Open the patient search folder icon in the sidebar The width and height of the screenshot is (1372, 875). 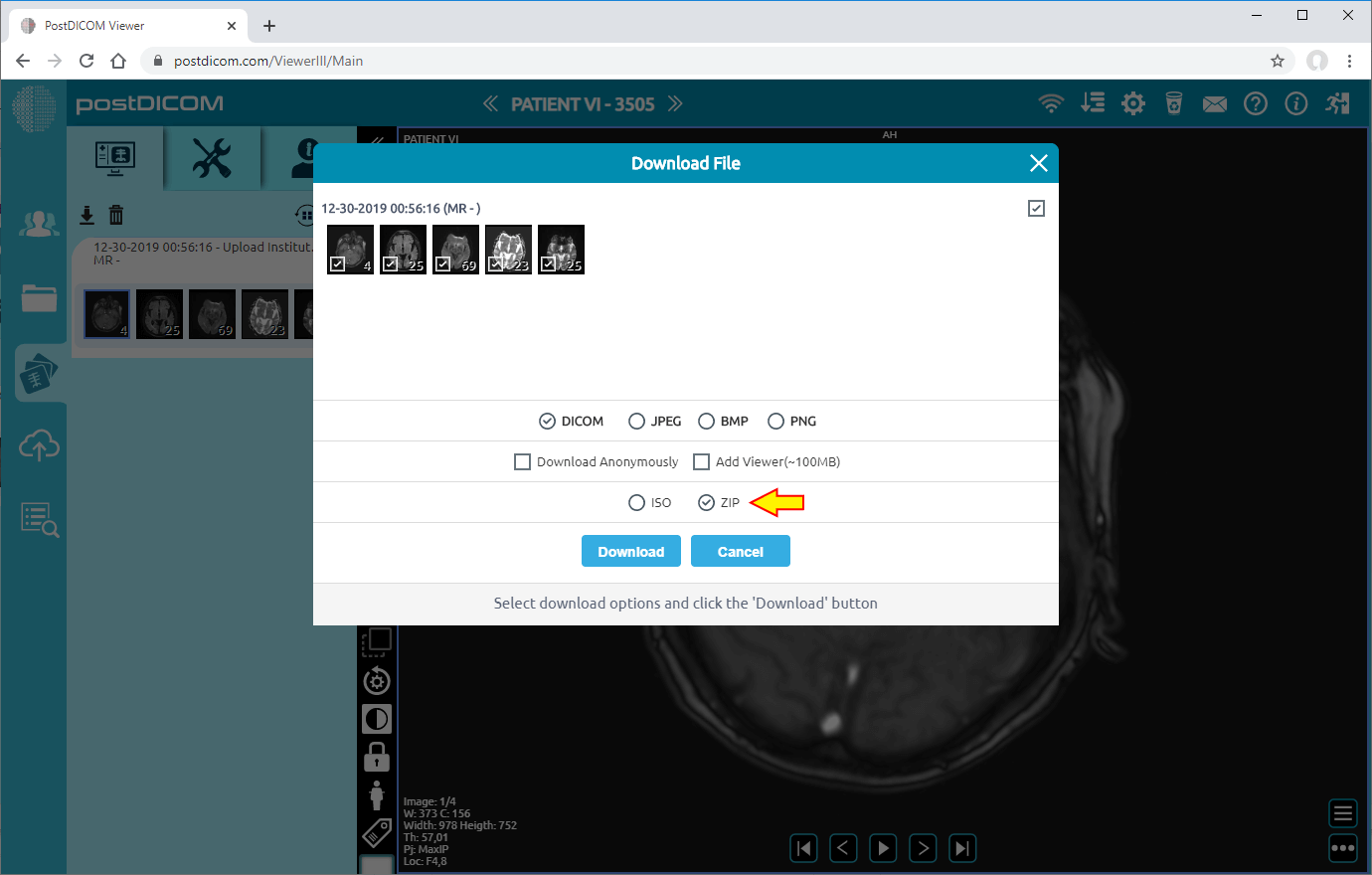click(x=38, y=297)
